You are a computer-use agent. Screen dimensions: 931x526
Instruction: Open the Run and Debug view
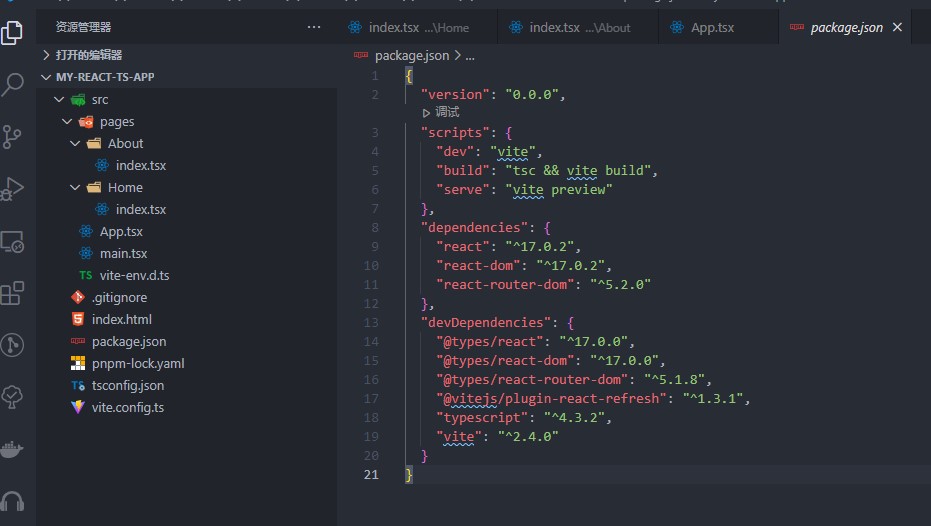(13, 189)
